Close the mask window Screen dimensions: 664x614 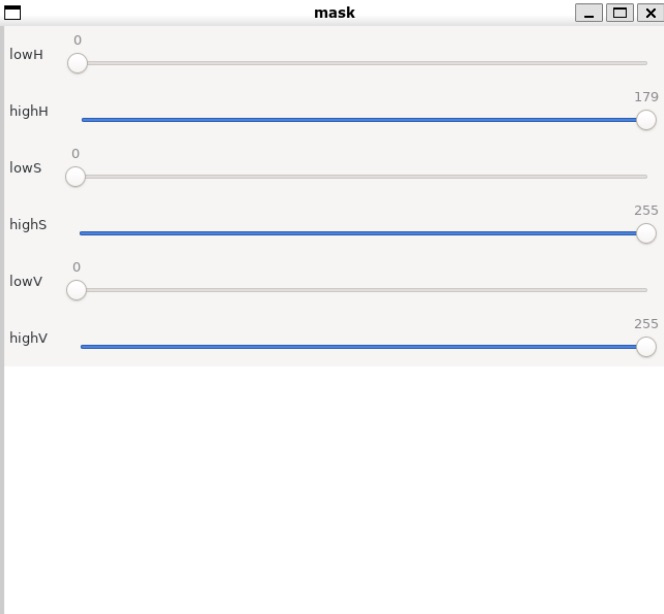point(651,13)
